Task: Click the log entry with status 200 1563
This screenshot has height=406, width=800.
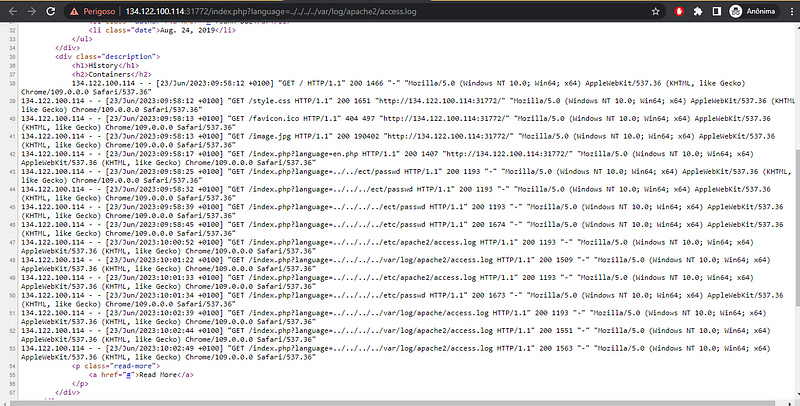Action: (395, 352)
